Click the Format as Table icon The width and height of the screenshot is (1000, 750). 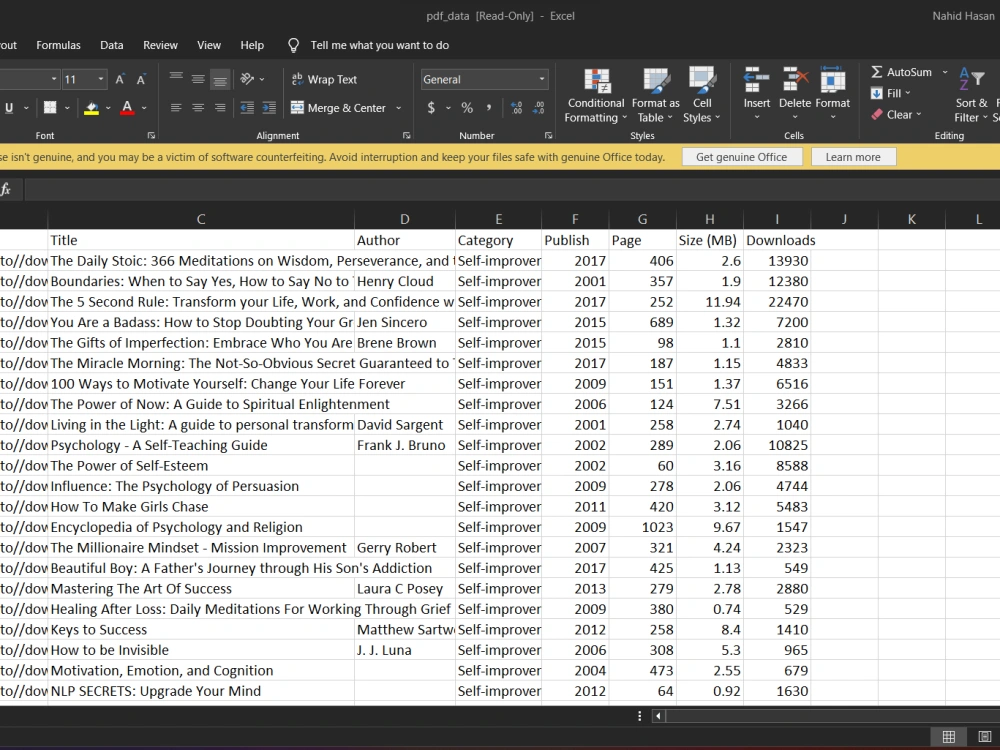[x=655, y=94]
